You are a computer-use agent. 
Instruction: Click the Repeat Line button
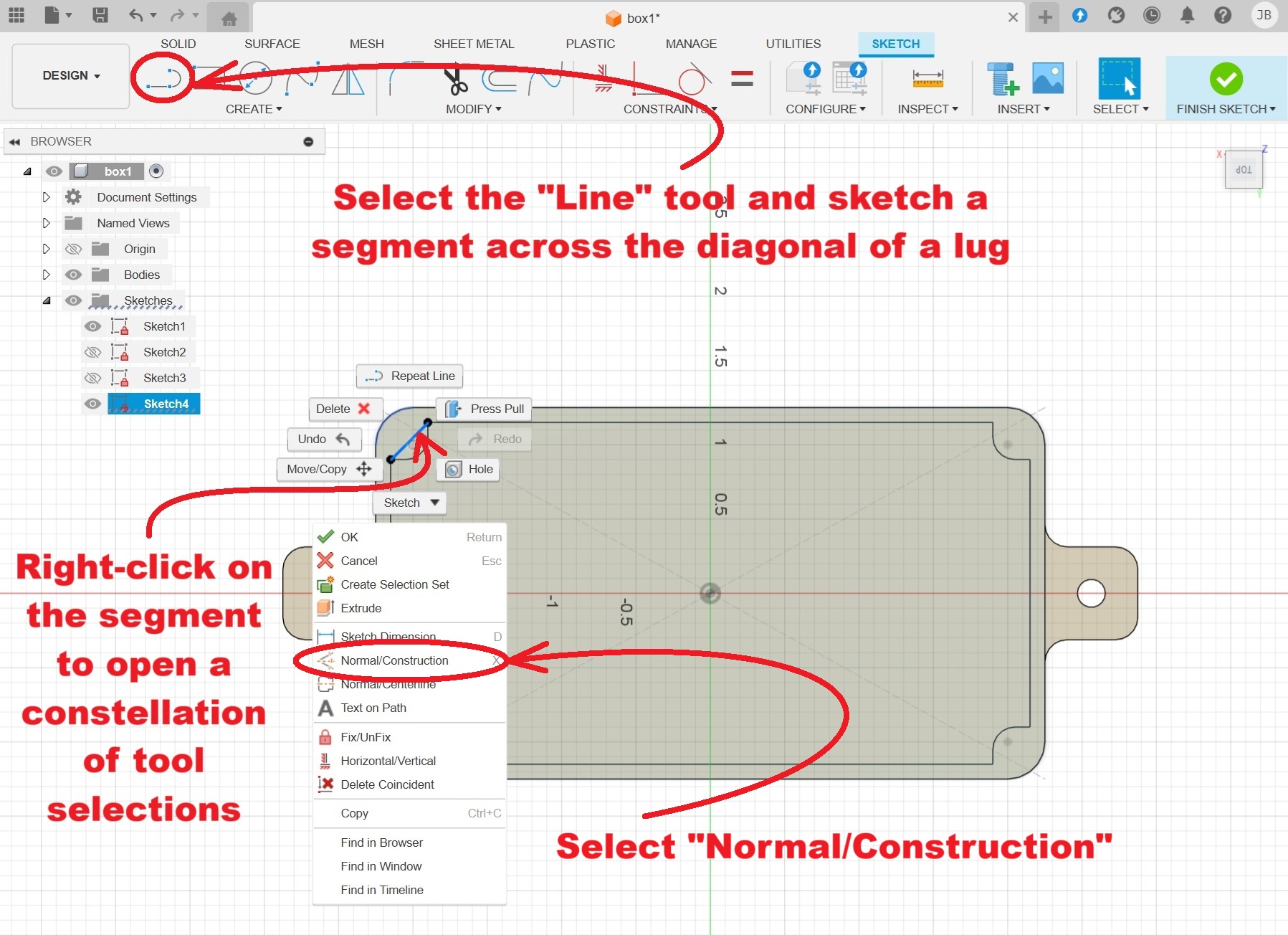pyautogui.click(x=410, y=376)
